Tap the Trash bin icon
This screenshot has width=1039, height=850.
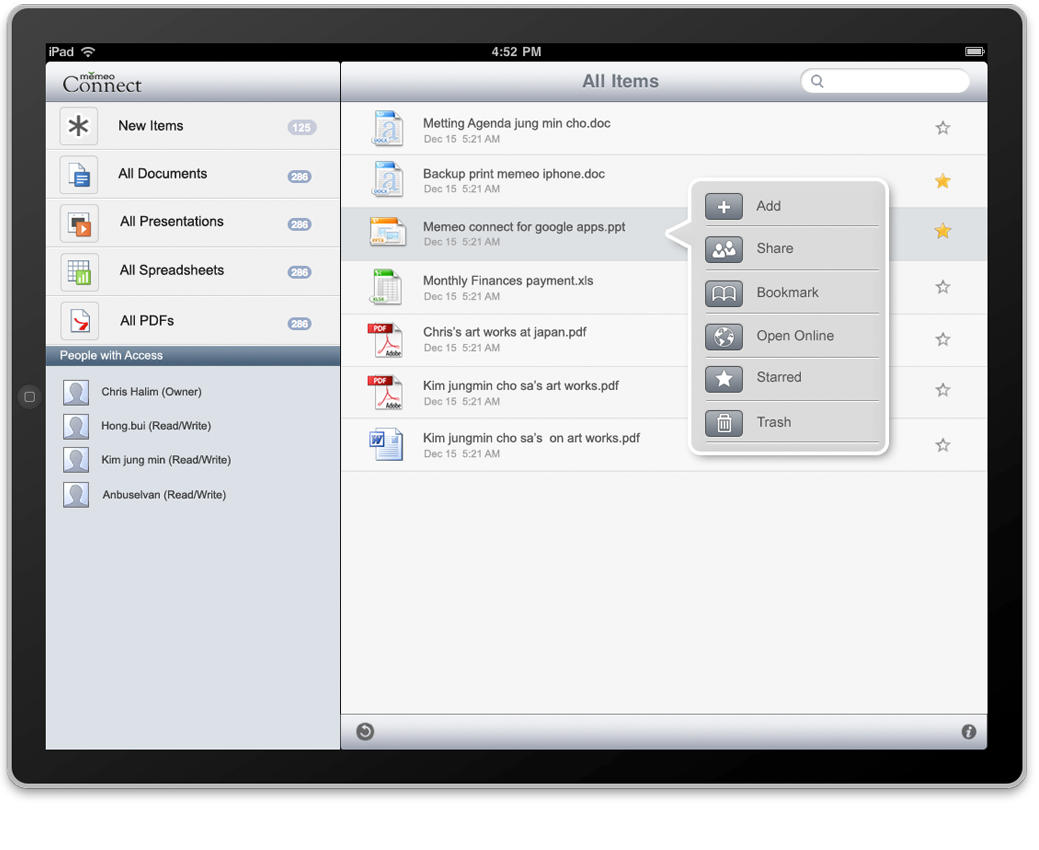(724, 423)
